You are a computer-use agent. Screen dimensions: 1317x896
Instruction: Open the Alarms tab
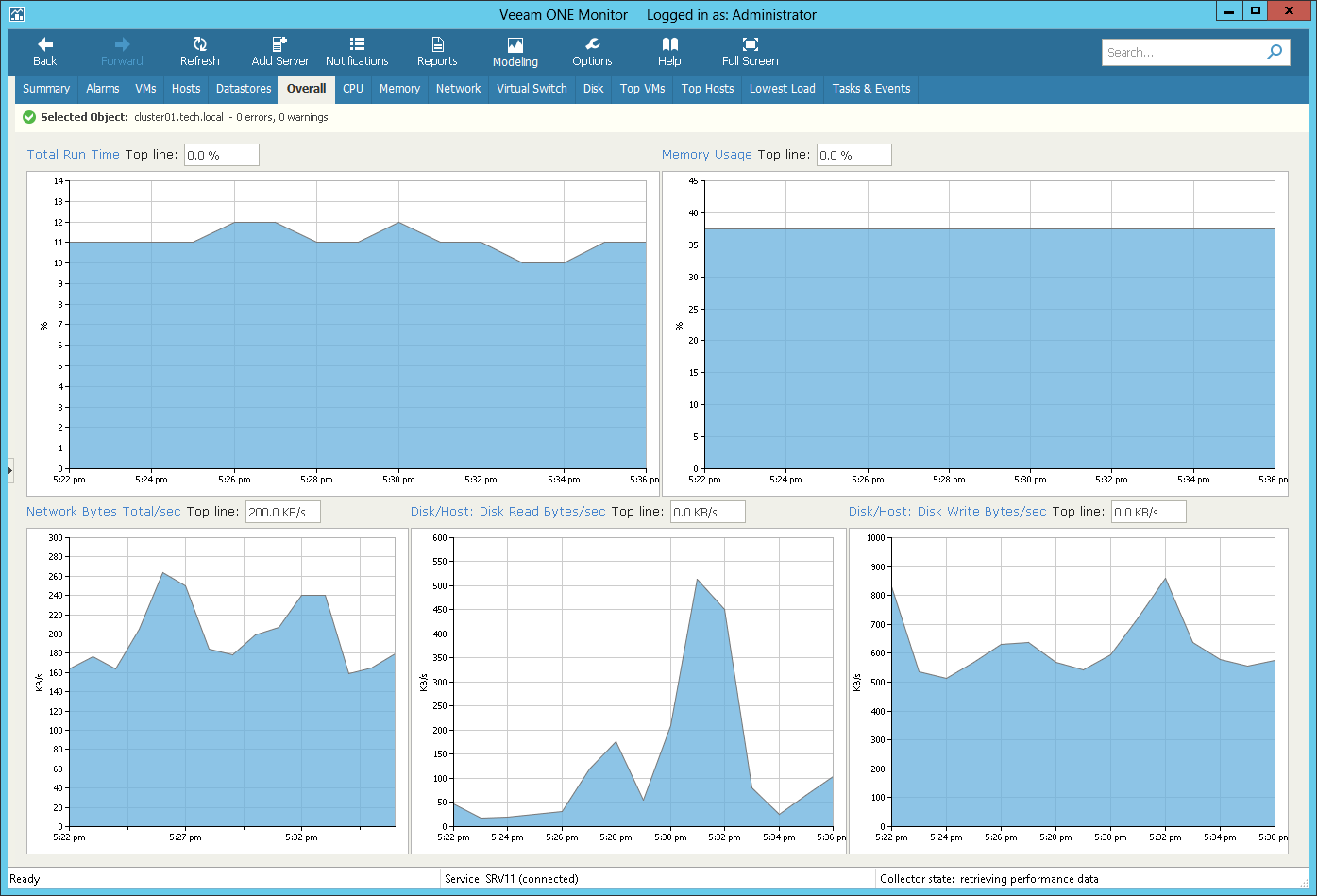[x=103, y=89]
